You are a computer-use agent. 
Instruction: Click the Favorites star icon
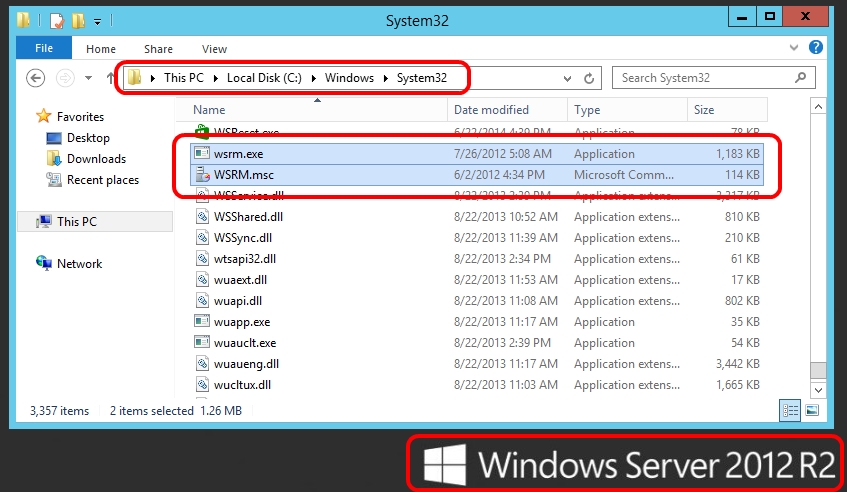[x=43, y=116]
